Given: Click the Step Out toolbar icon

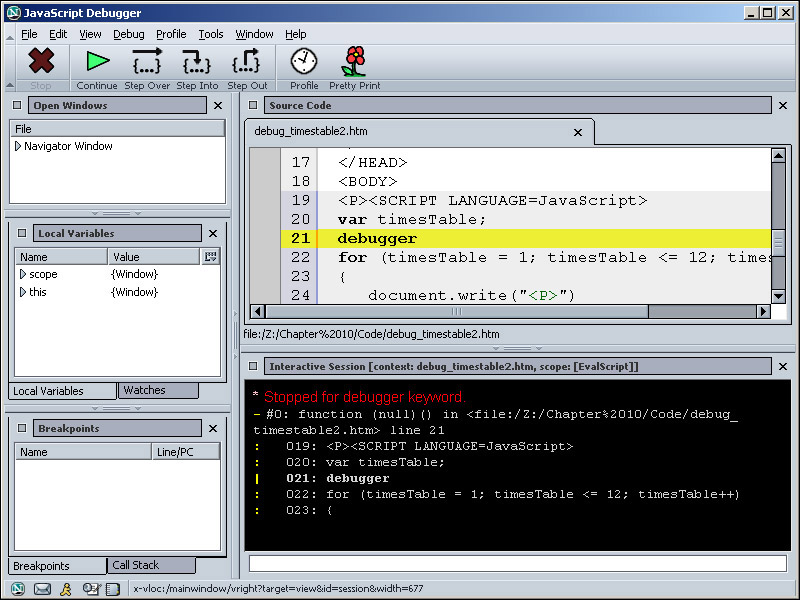Looking at the screenshot, I should 246,62.
